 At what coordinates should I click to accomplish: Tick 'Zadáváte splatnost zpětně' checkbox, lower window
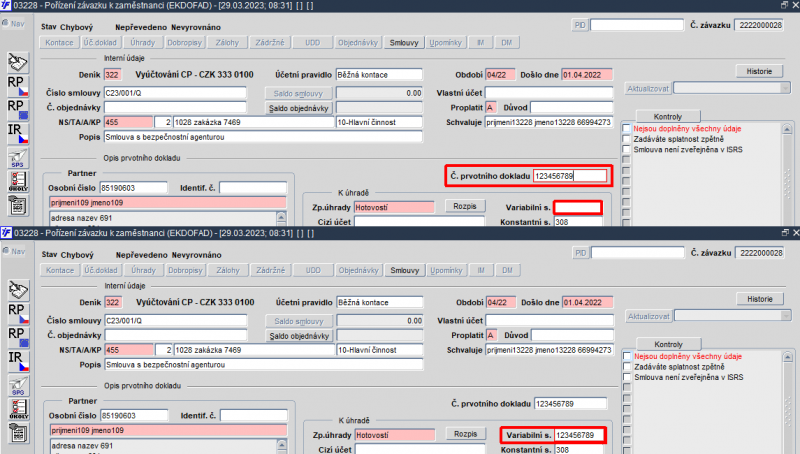coord(627,366)
